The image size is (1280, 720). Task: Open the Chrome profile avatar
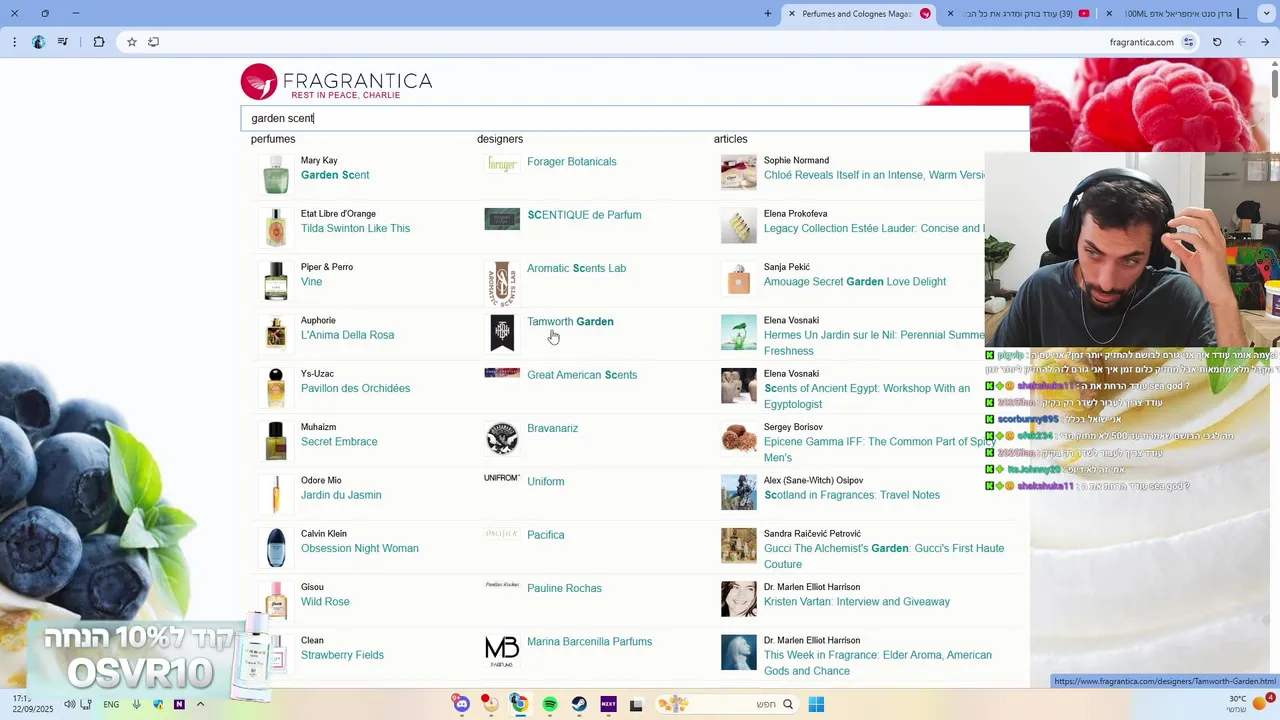click(38, 42)
